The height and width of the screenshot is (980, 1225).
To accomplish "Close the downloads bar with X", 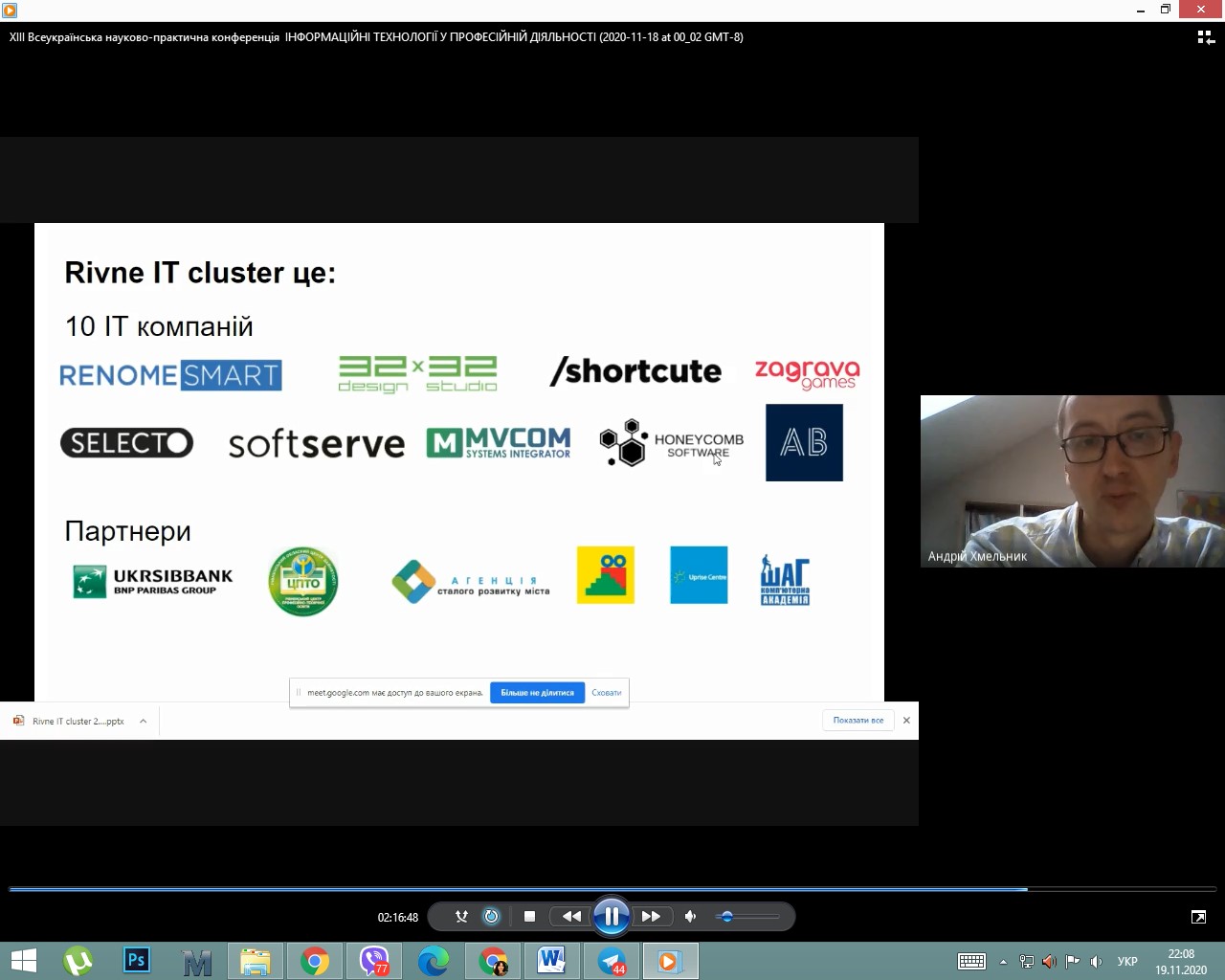I will tap(906, 720).
